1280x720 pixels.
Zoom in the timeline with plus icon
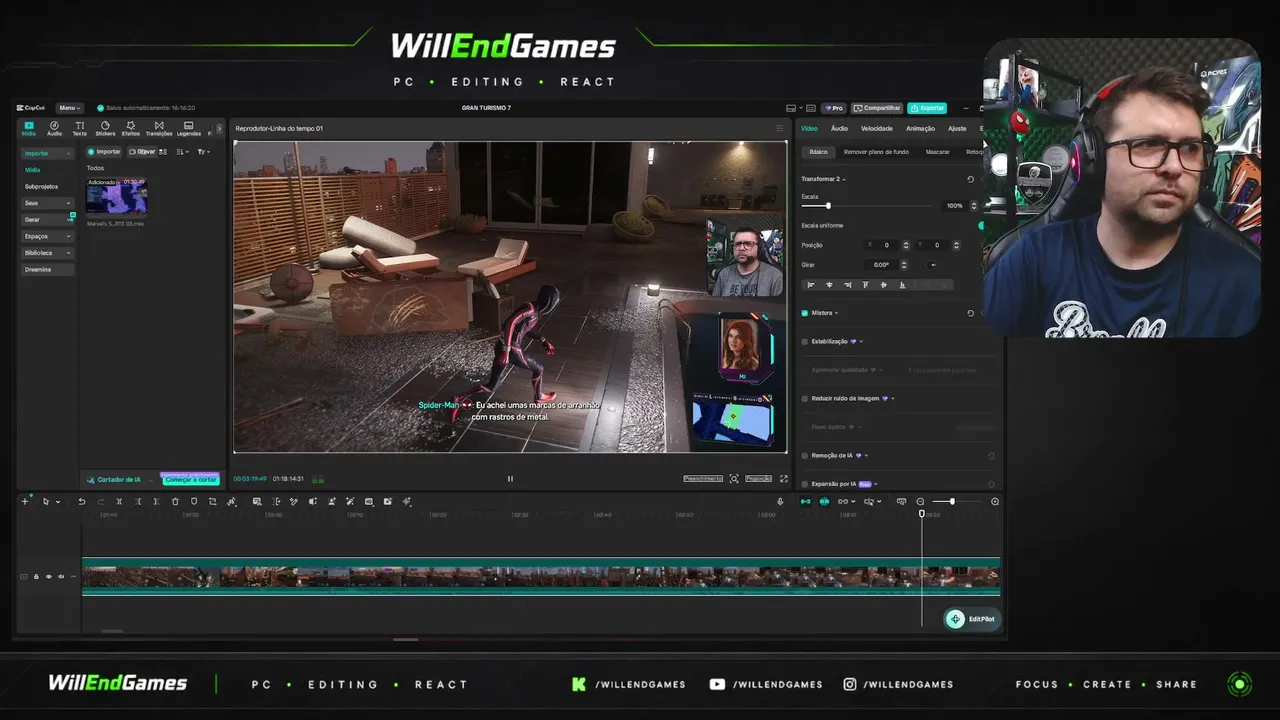point(995,502)
